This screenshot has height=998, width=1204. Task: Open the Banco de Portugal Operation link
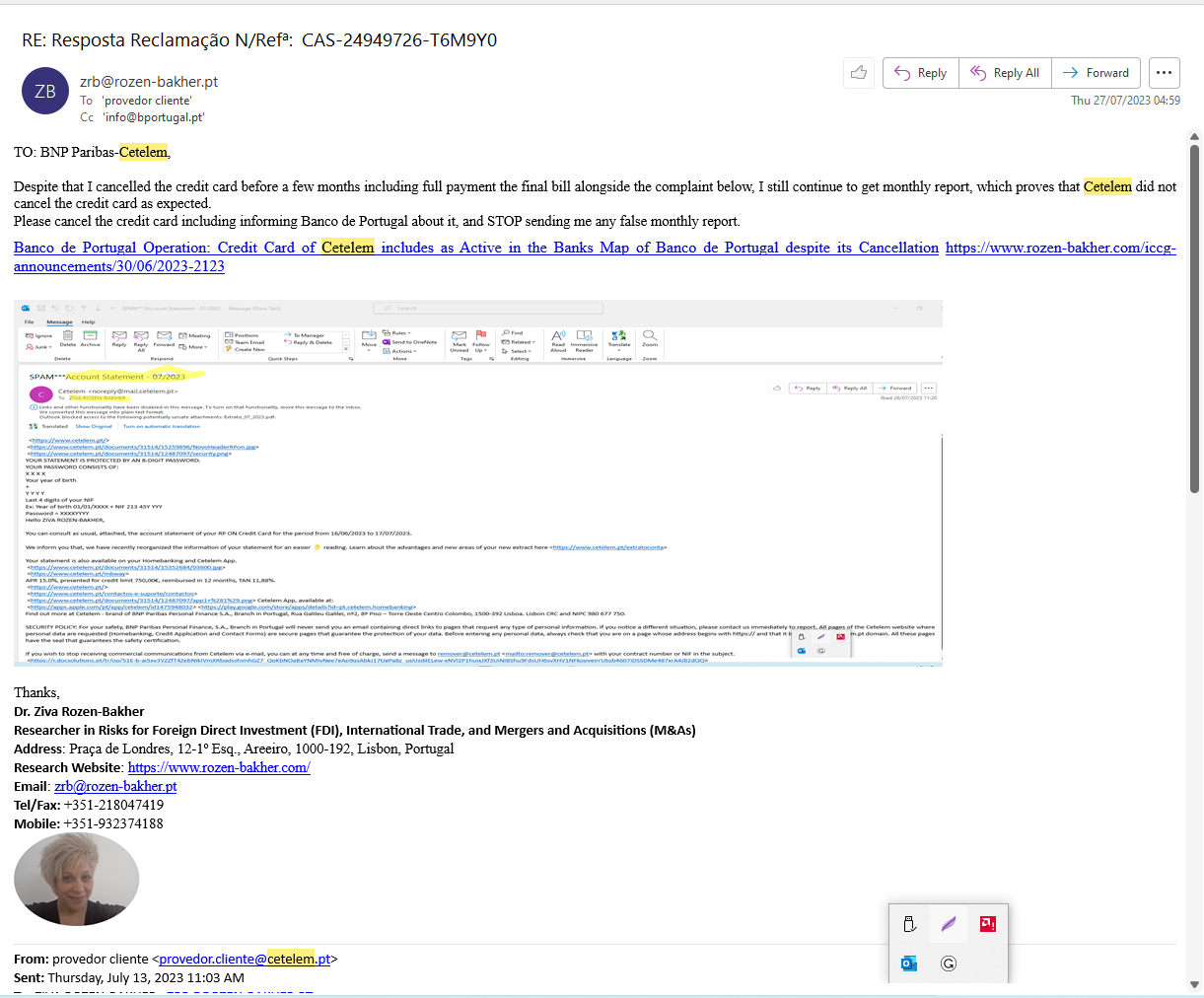[476, 248]
